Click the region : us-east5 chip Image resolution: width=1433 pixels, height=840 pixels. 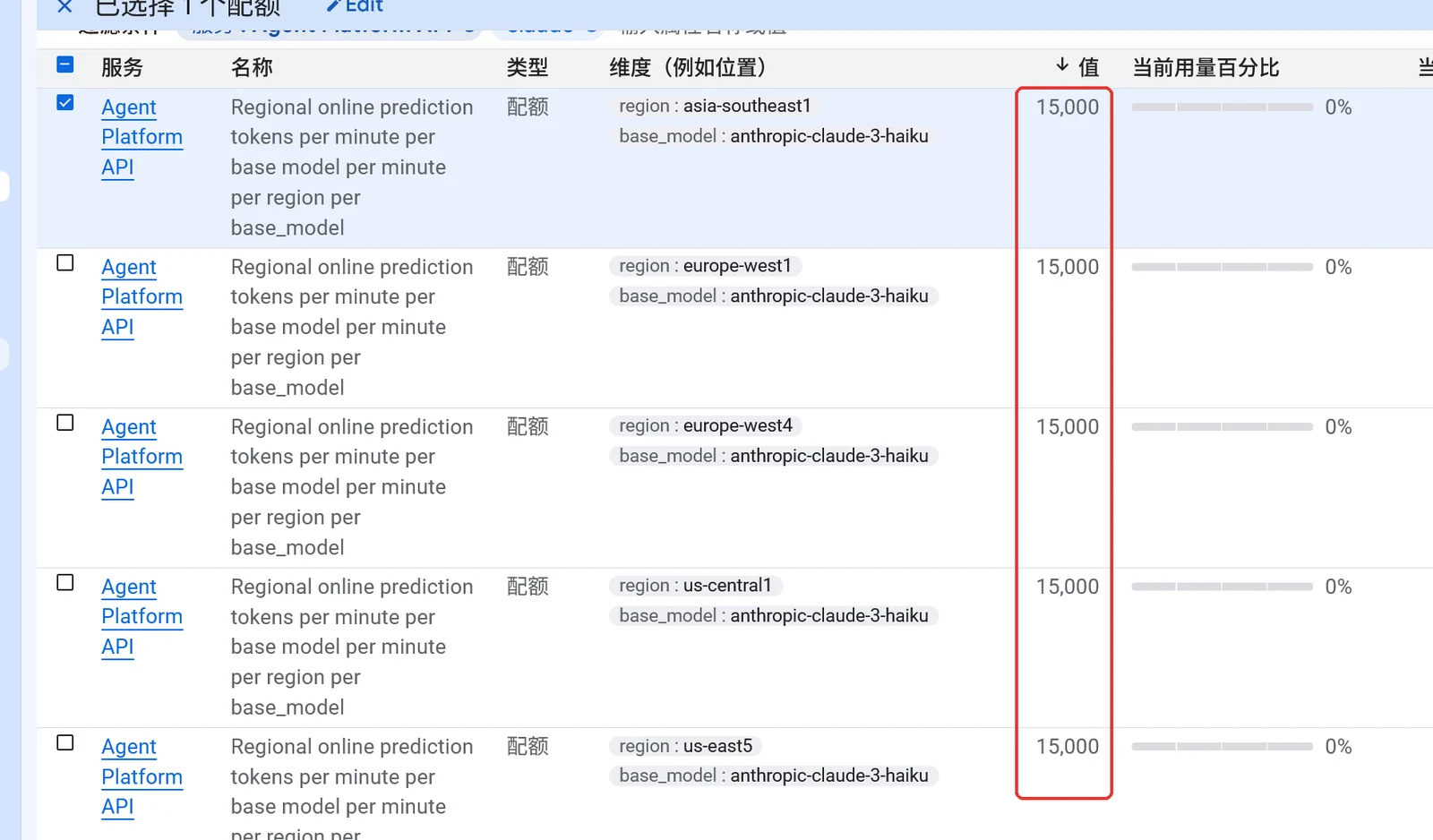tap(686, 746)
